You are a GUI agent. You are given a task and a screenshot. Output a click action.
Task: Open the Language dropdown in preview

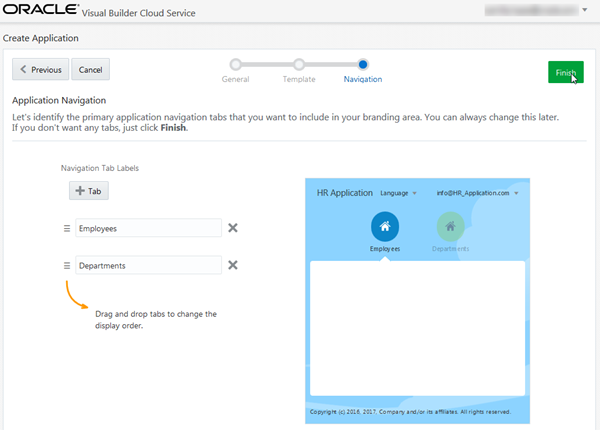coord(398,193)
